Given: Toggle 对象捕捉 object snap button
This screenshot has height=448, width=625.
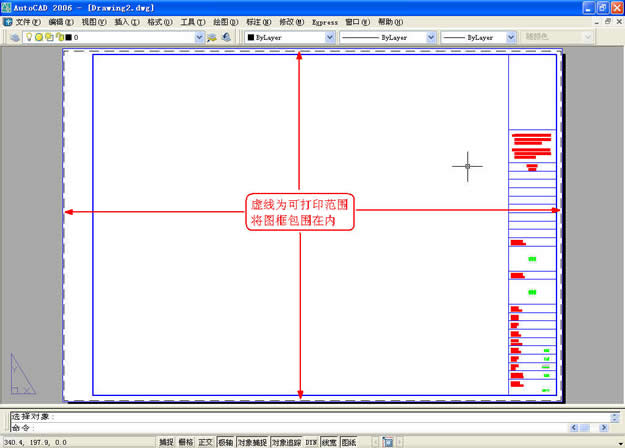Looking at the screenshot, I should coord(251,442).
